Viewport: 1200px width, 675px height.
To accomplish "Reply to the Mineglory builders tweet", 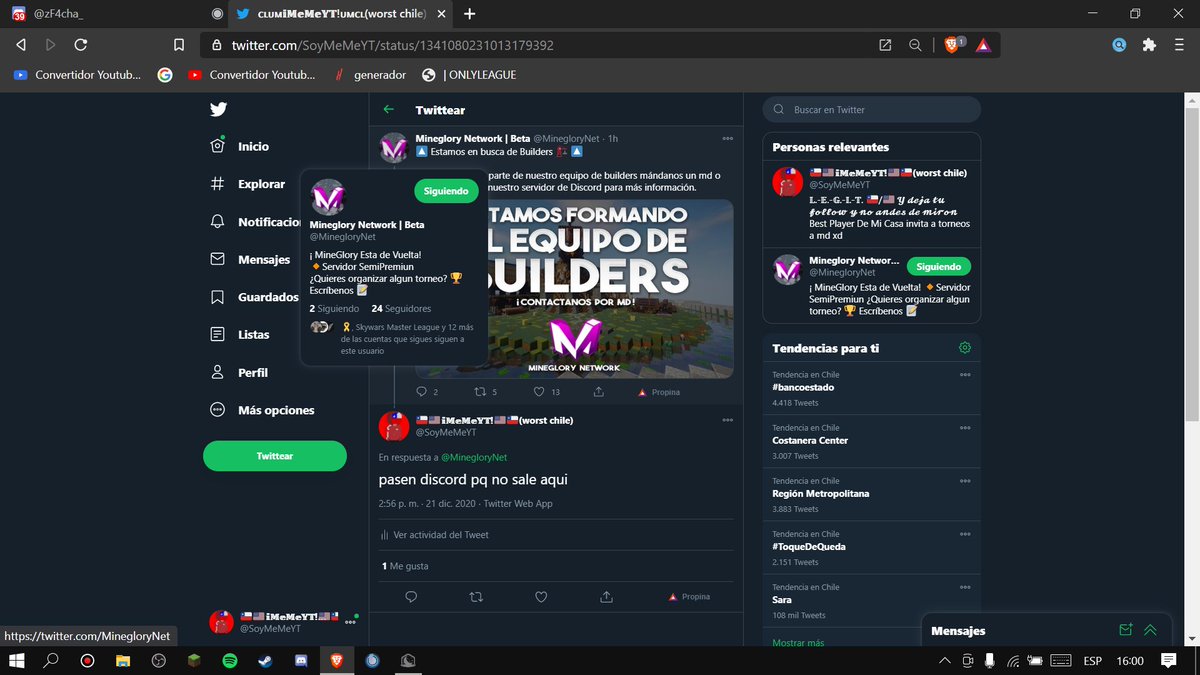I will 421,392.
